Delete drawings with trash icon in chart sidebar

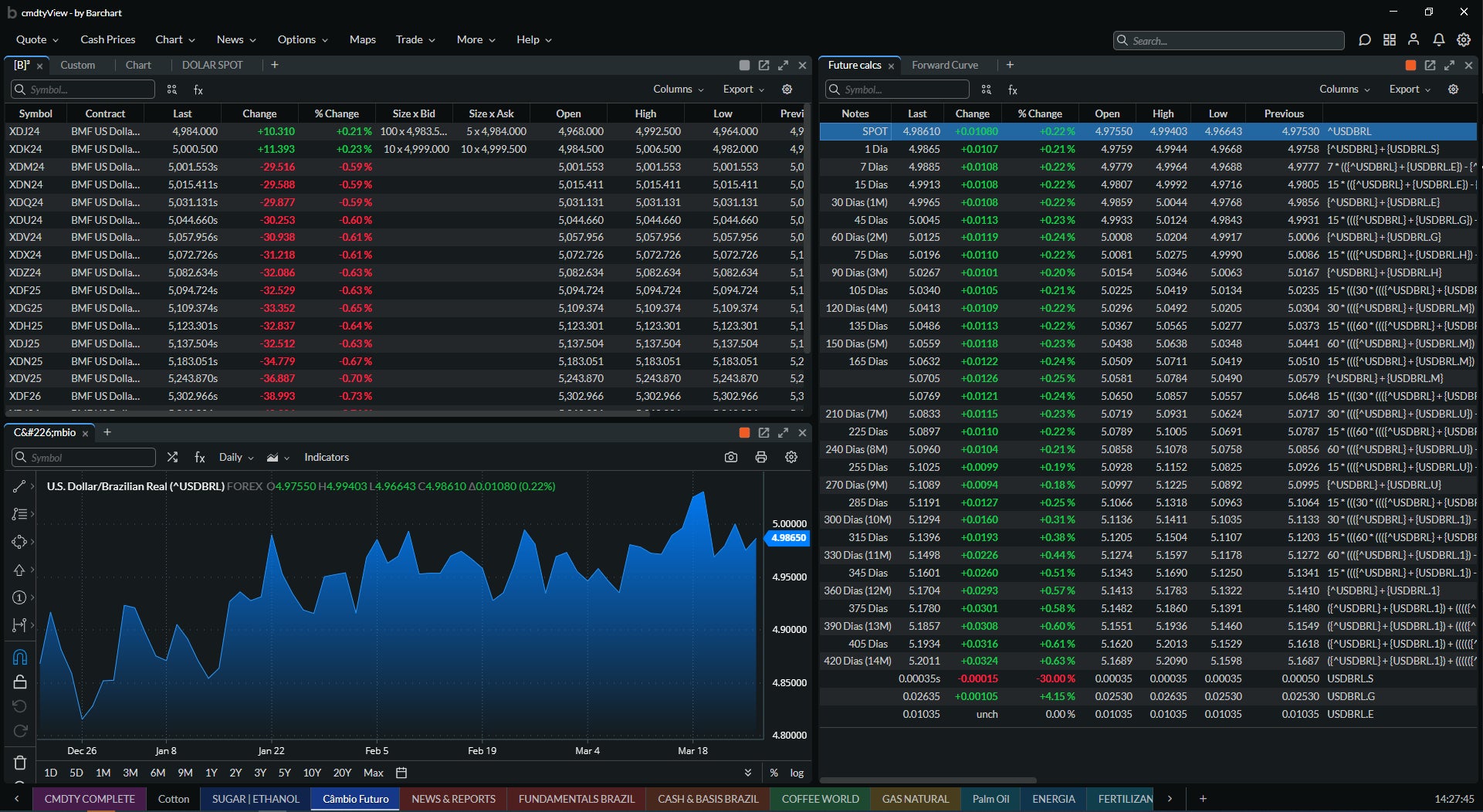pos(20,763)
